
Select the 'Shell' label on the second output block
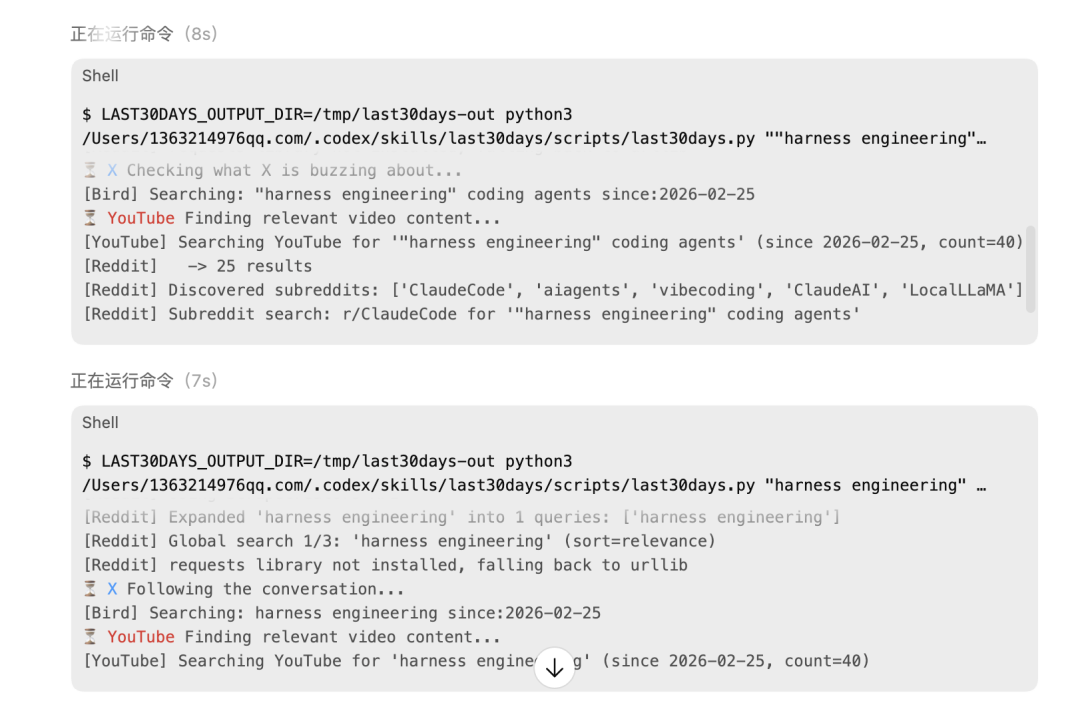point(100,422)
